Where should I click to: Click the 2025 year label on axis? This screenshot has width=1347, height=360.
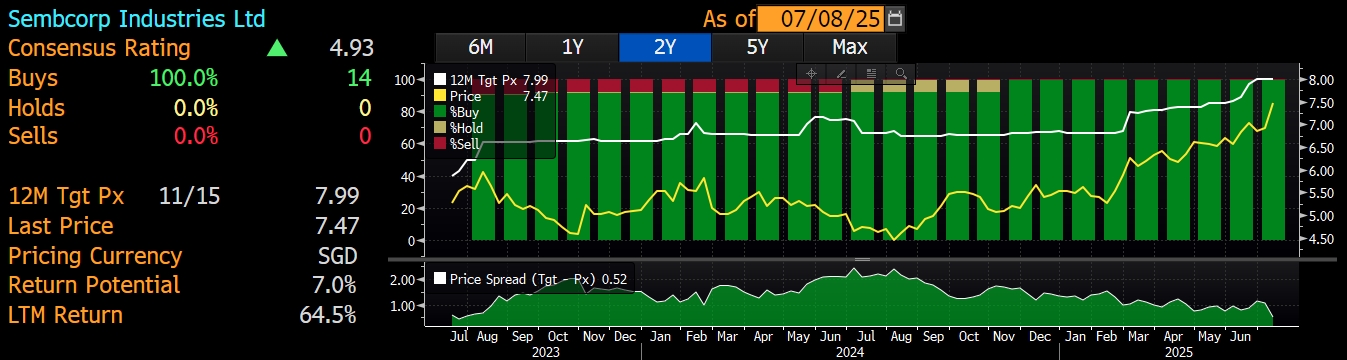1179,352
